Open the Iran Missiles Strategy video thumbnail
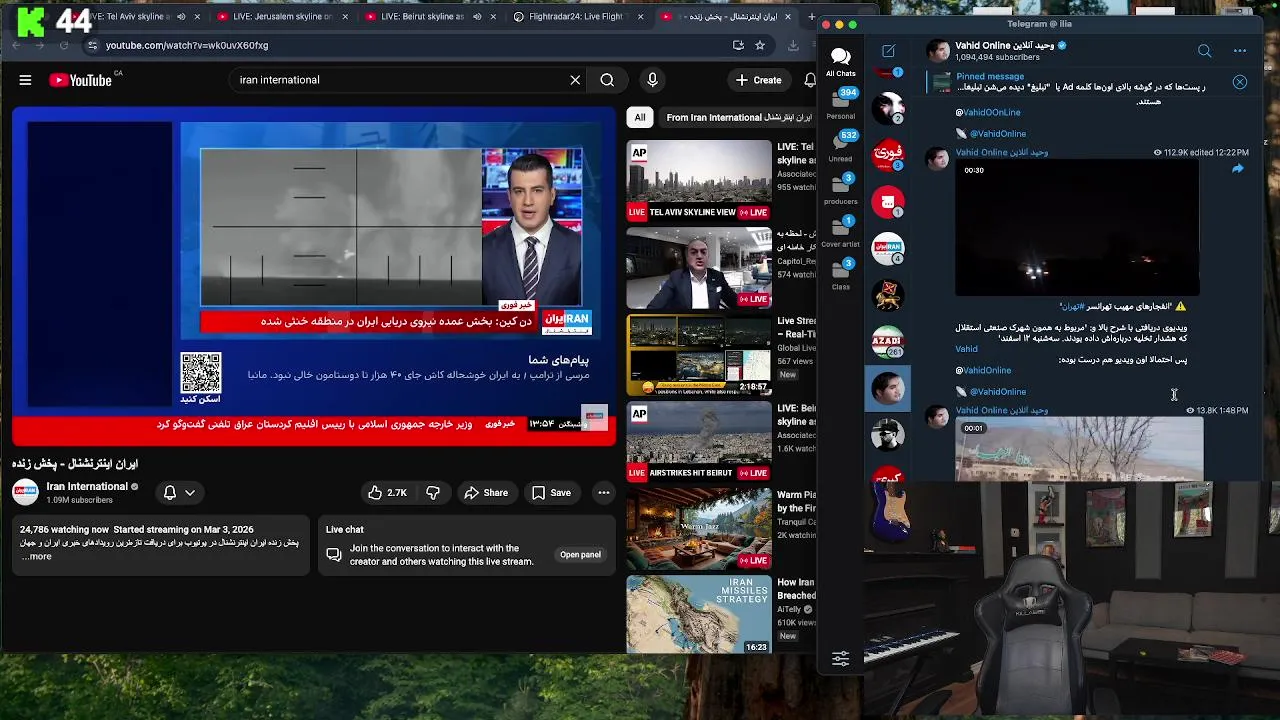The width and height of the screenshot is (1280, 720). tap(699, 615)
